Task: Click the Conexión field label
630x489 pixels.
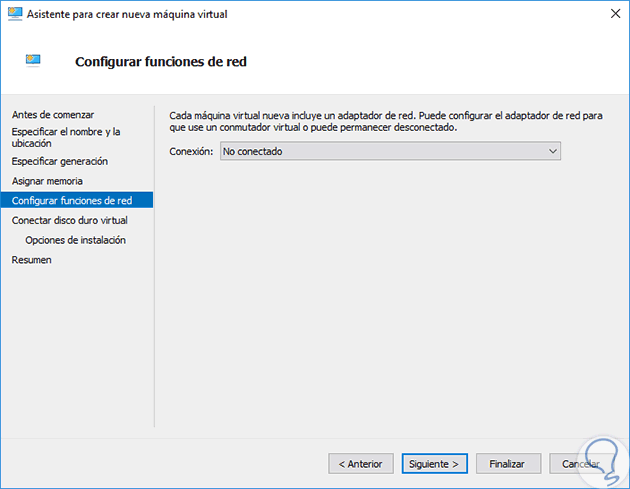Action: tap(191, 151)
